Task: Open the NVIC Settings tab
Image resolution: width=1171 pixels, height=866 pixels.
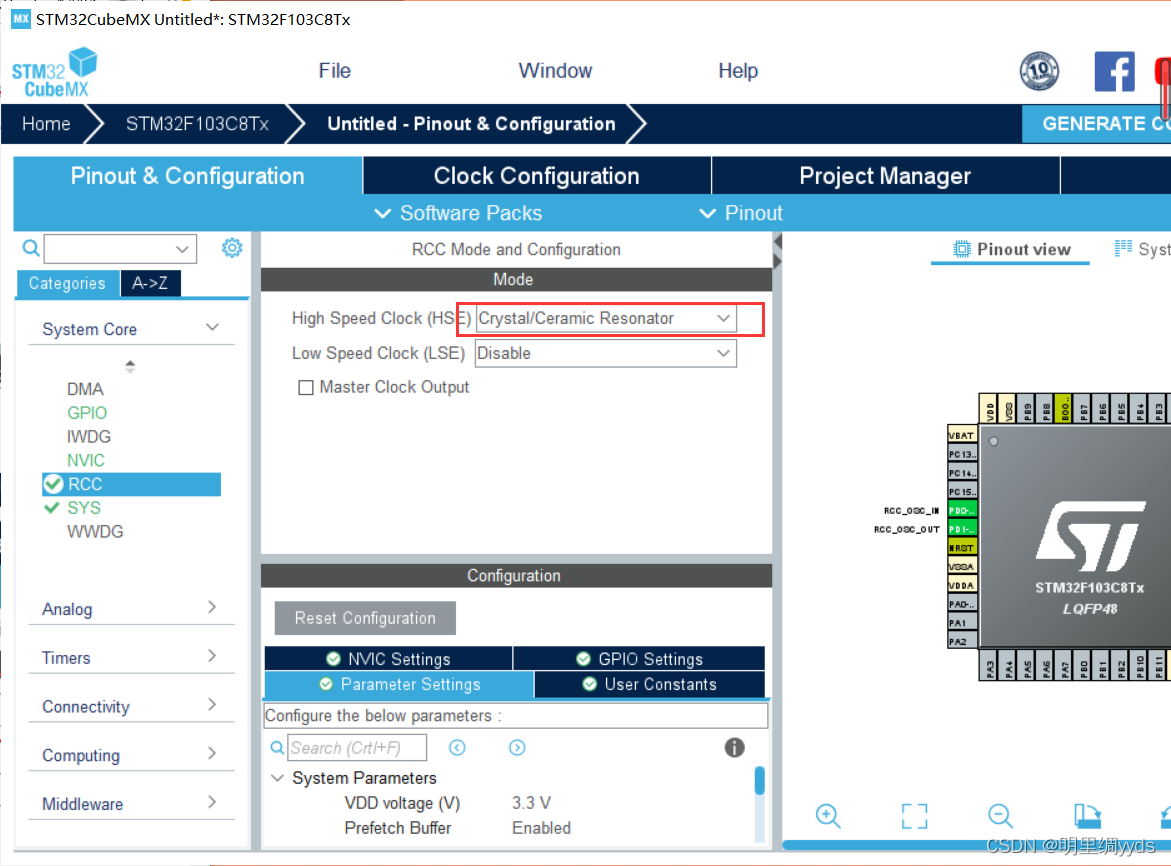Action: [x=388, y=658]
